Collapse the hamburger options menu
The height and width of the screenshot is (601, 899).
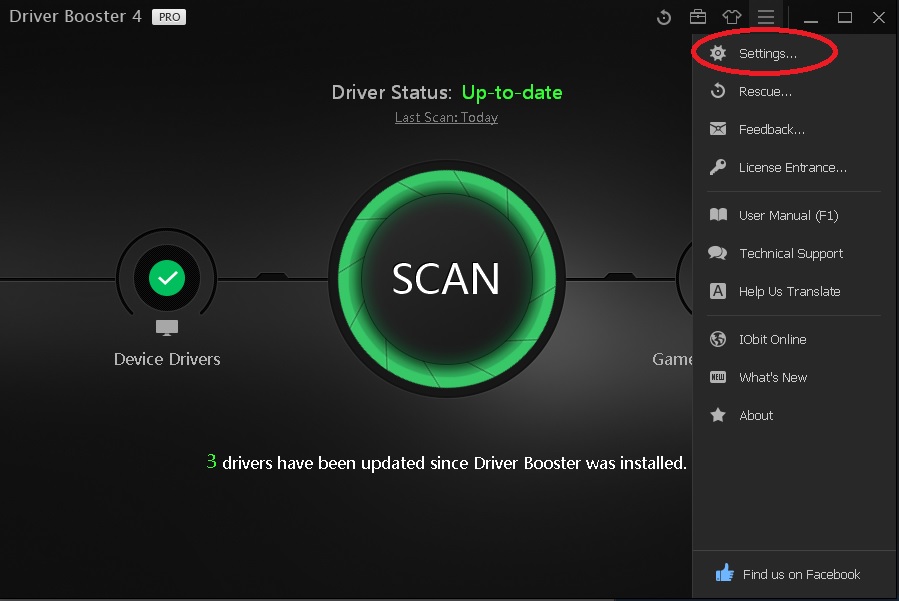[766, 17]
